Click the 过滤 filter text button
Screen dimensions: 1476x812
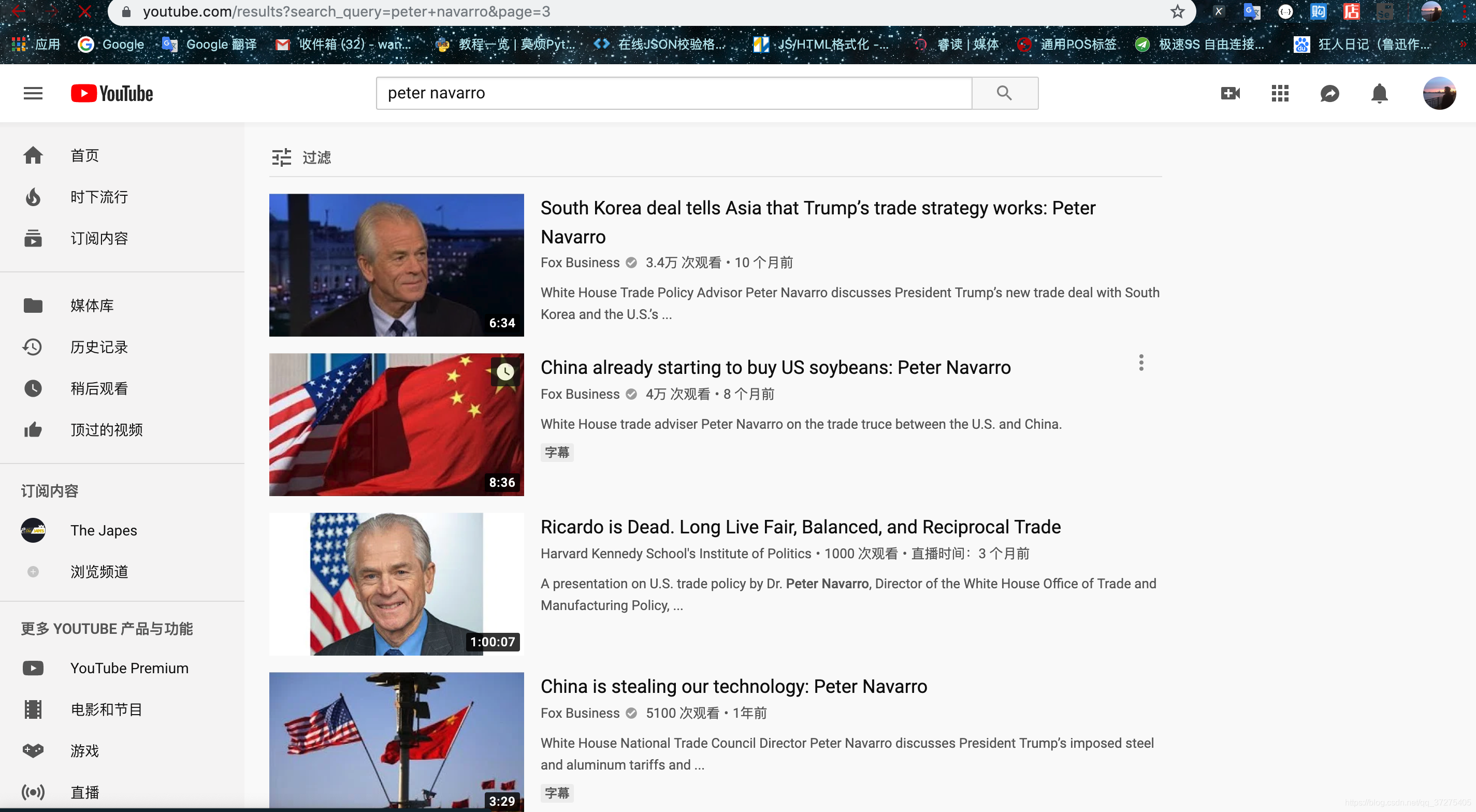click(x=316, y=157)
